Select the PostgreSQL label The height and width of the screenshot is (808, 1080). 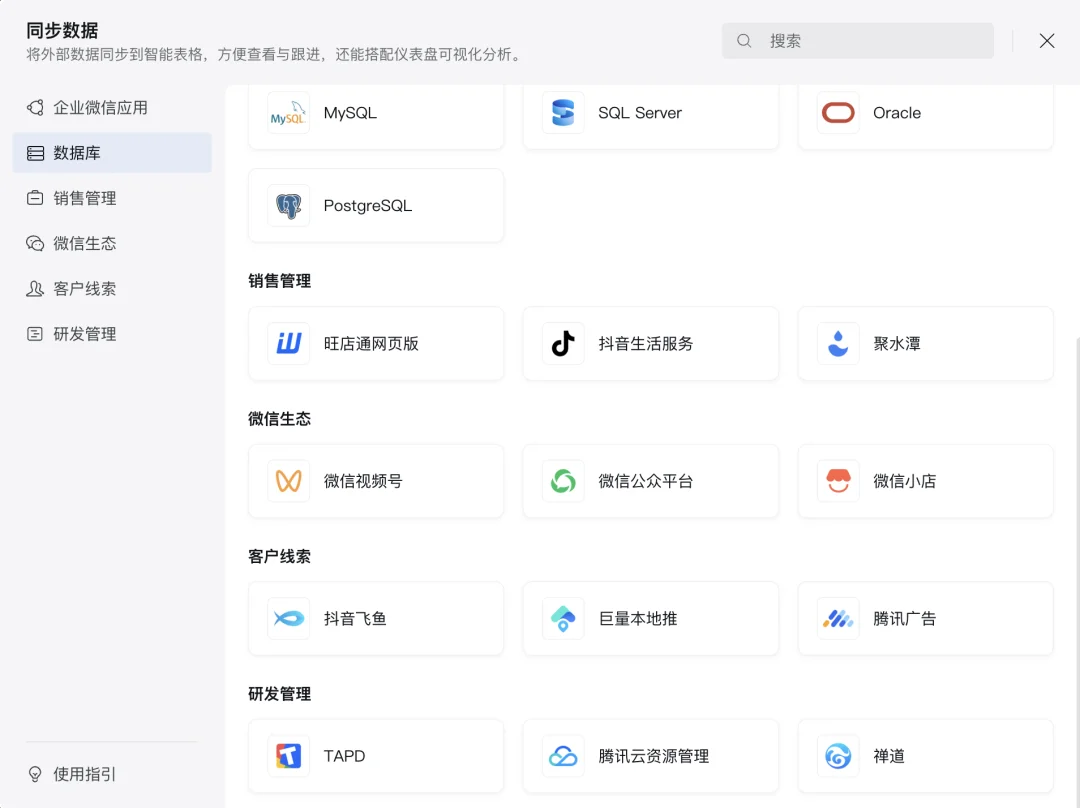coord(368,206)
